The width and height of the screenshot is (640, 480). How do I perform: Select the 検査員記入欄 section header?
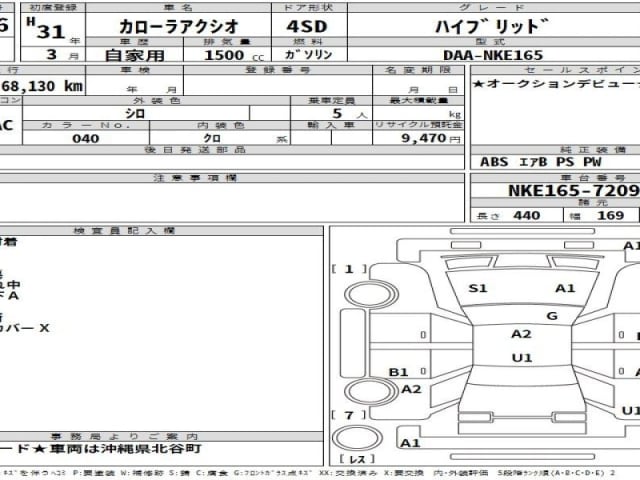coord(161,231)
